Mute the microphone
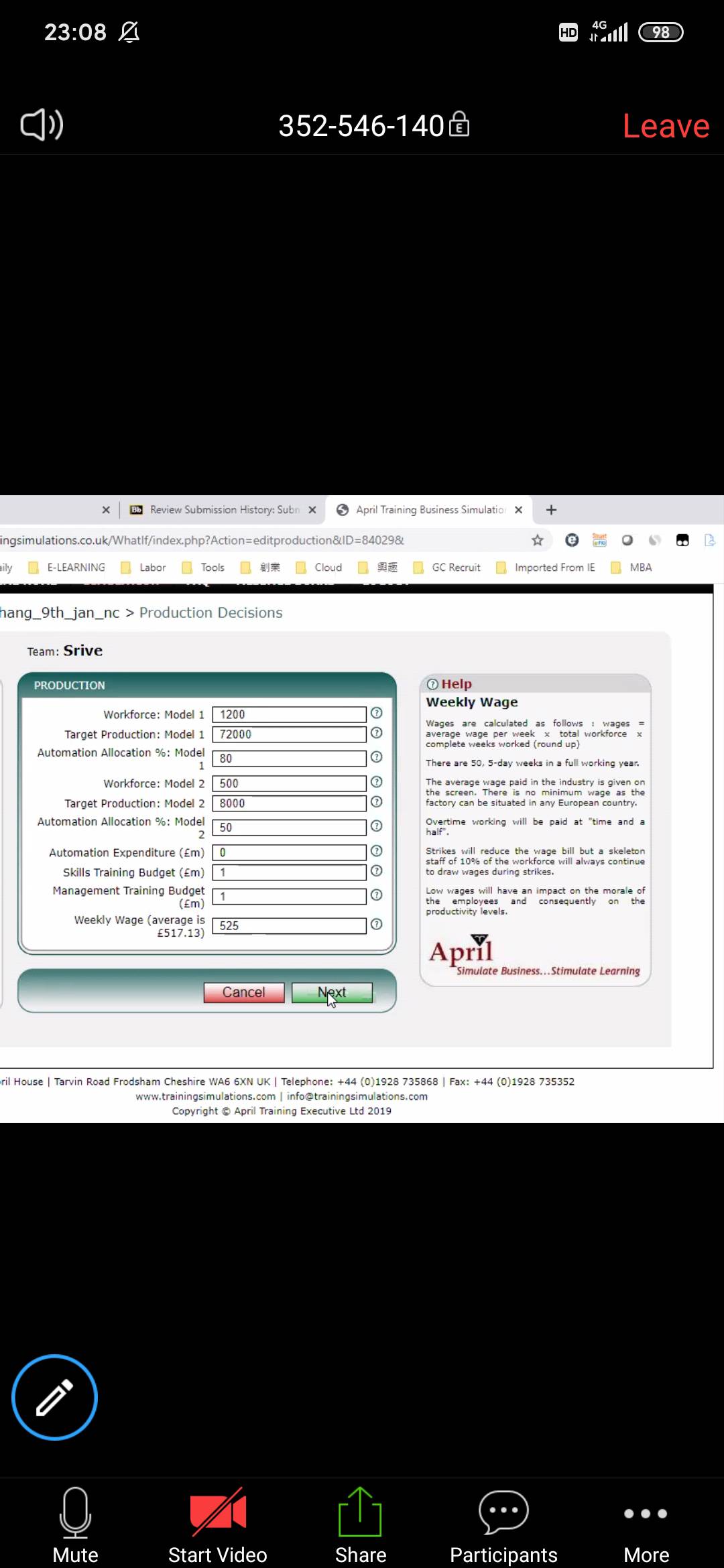This screenshot has width=724, height=1568. (75, 1525)
